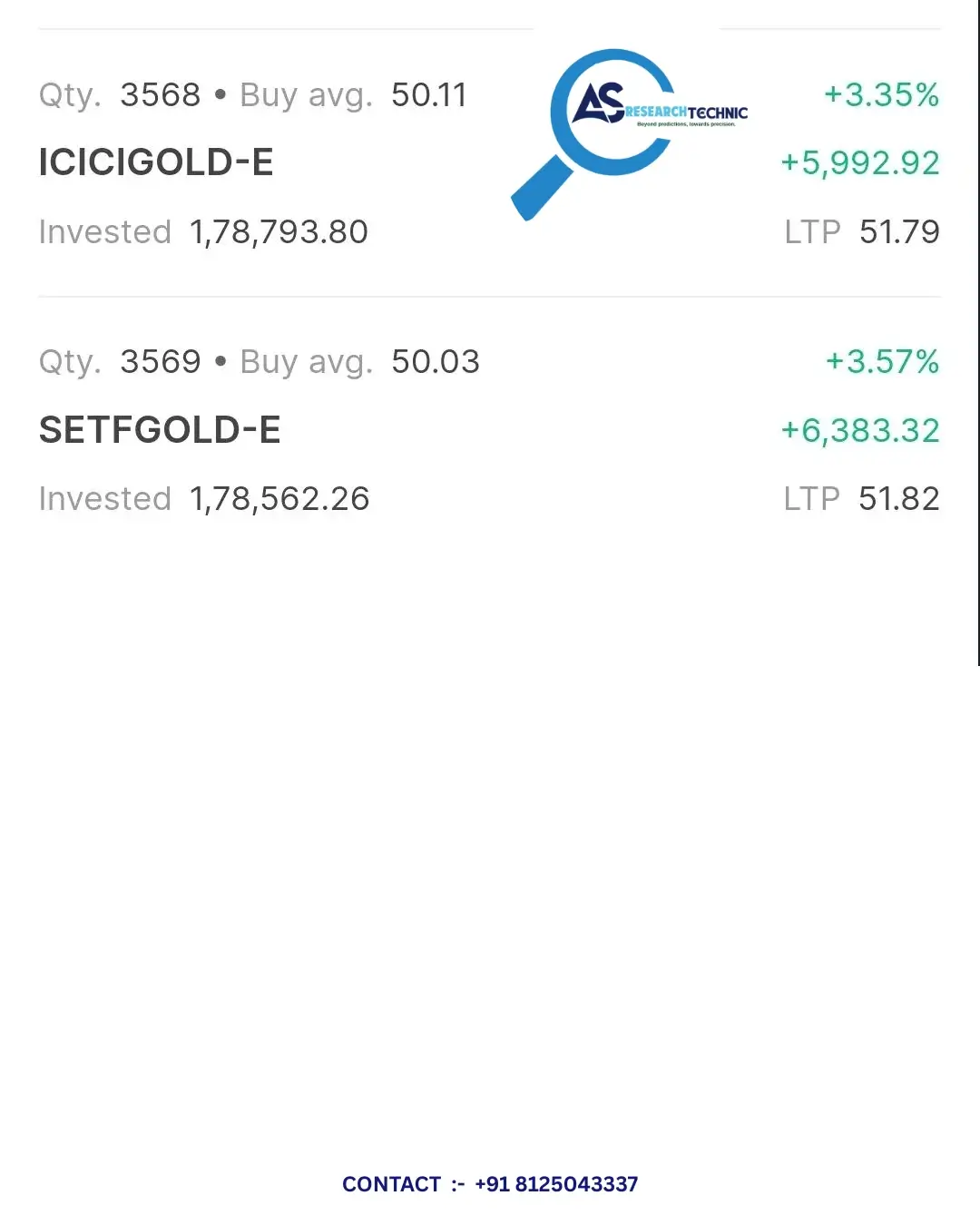Tap the +5,992.92 profit value
Viewport: 980px width, 1225px height.
[x=860, y=163]
